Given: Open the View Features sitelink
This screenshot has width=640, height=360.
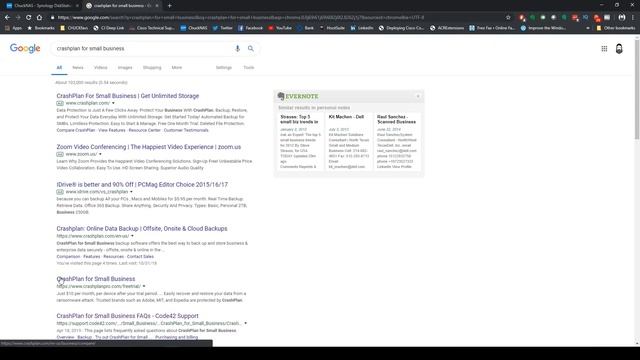Looking at the screenshot, I should pos(111,130).
